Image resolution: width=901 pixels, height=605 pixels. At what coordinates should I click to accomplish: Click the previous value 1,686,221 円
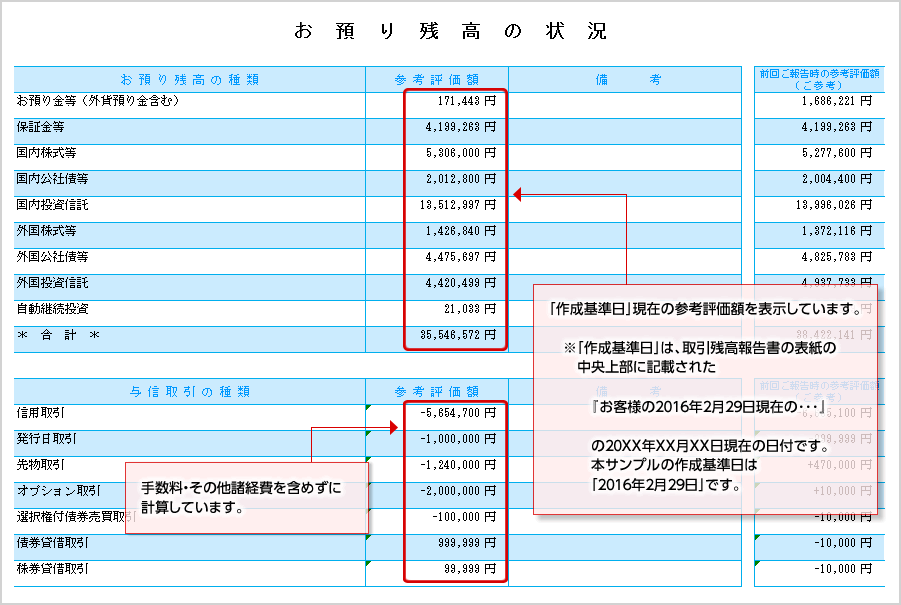[837, 101]
